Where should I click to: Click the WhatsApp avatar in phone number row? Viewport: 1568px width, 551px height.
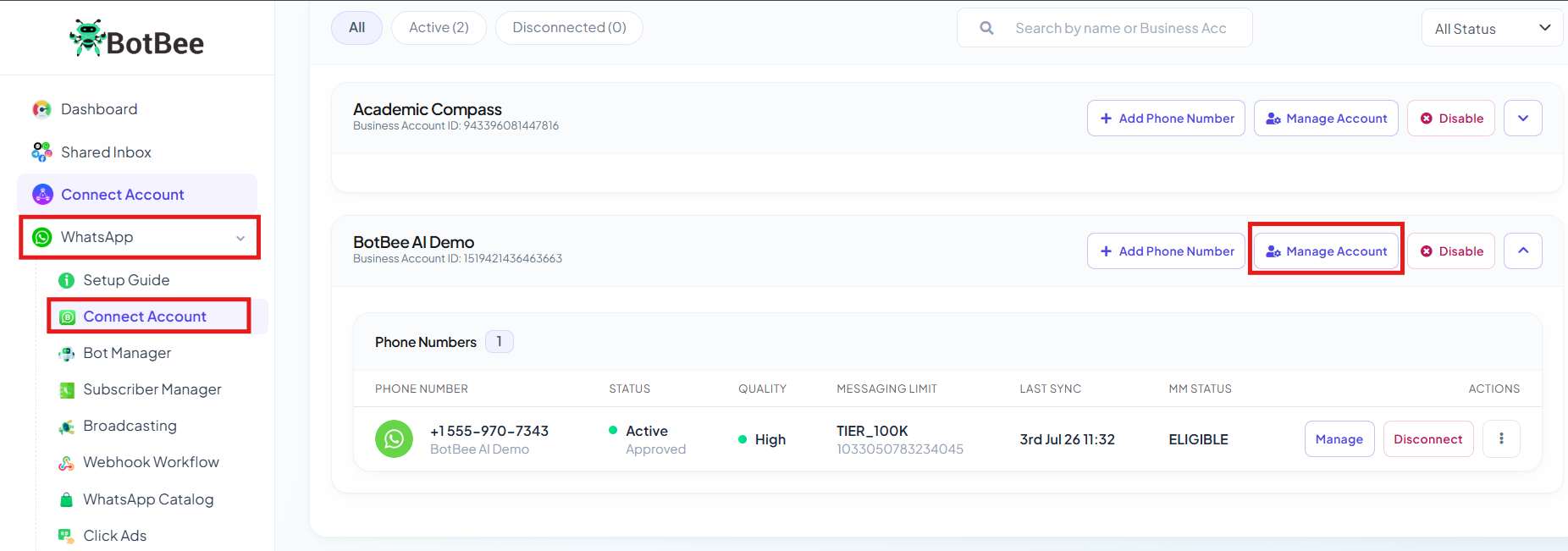pos(394,439)
